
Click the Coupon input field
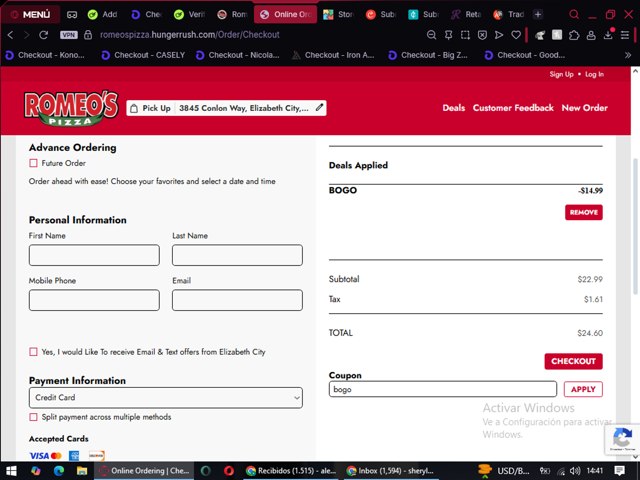point(442,389)
